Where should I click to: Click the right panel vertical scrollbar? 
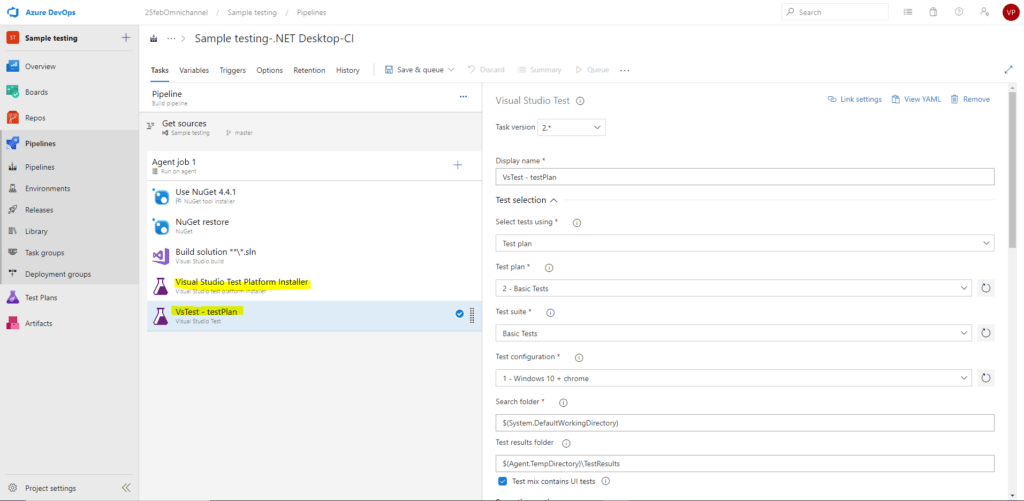pyautogui.click(x=1013, y=170)
